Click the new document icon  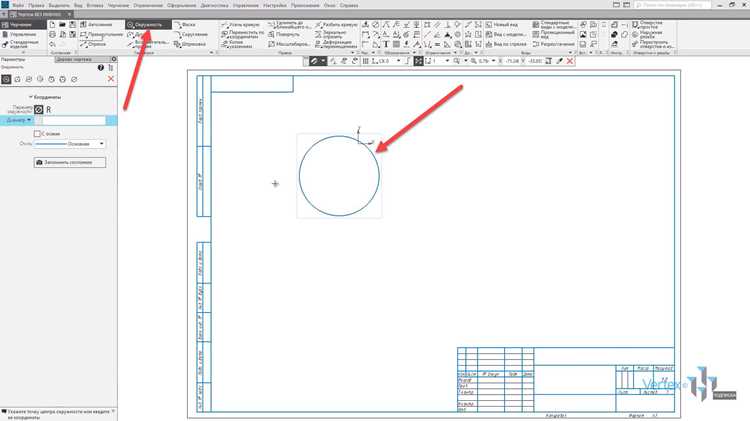[x=52, y=24]
